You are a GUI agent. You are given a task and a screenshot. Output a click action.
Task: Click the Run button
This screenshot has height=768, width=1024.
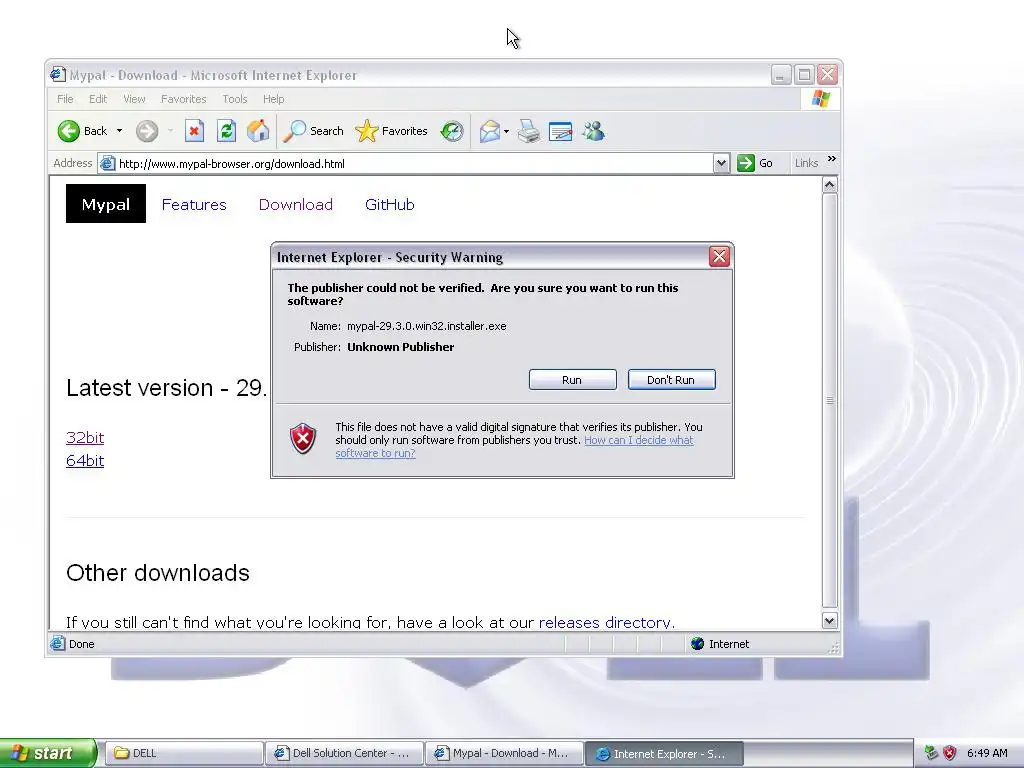[x=572, y=379]
